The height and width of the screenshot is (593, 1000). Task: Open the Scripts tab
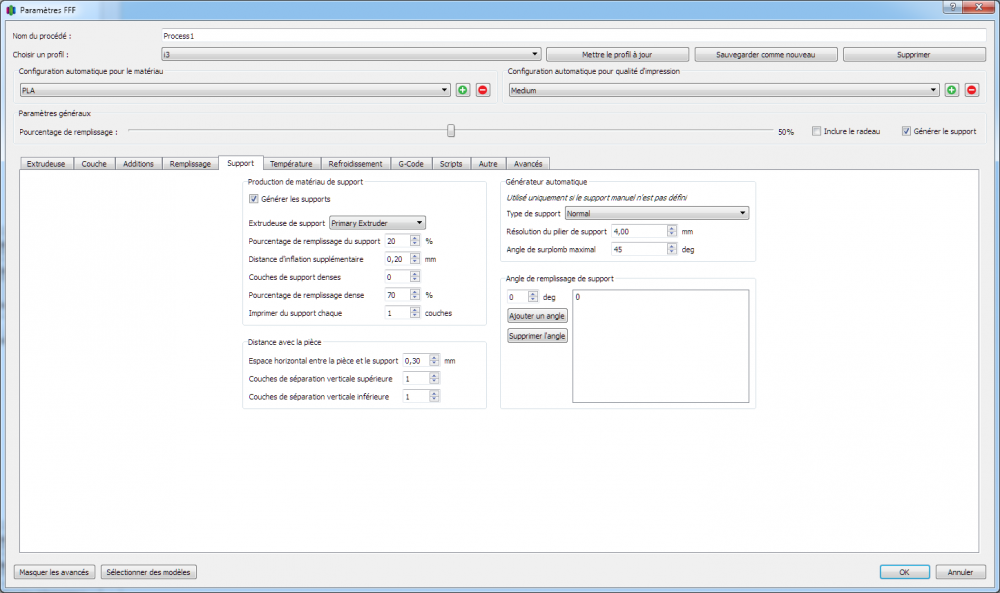pyautogui.click(x=451, y=164)
